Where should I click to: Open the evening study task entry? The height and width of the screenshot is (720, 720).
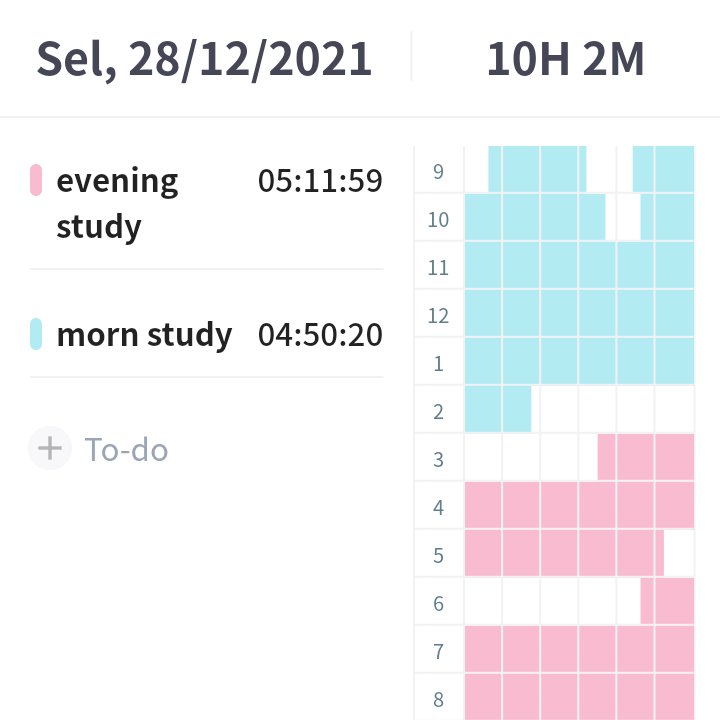pos(207,203)
